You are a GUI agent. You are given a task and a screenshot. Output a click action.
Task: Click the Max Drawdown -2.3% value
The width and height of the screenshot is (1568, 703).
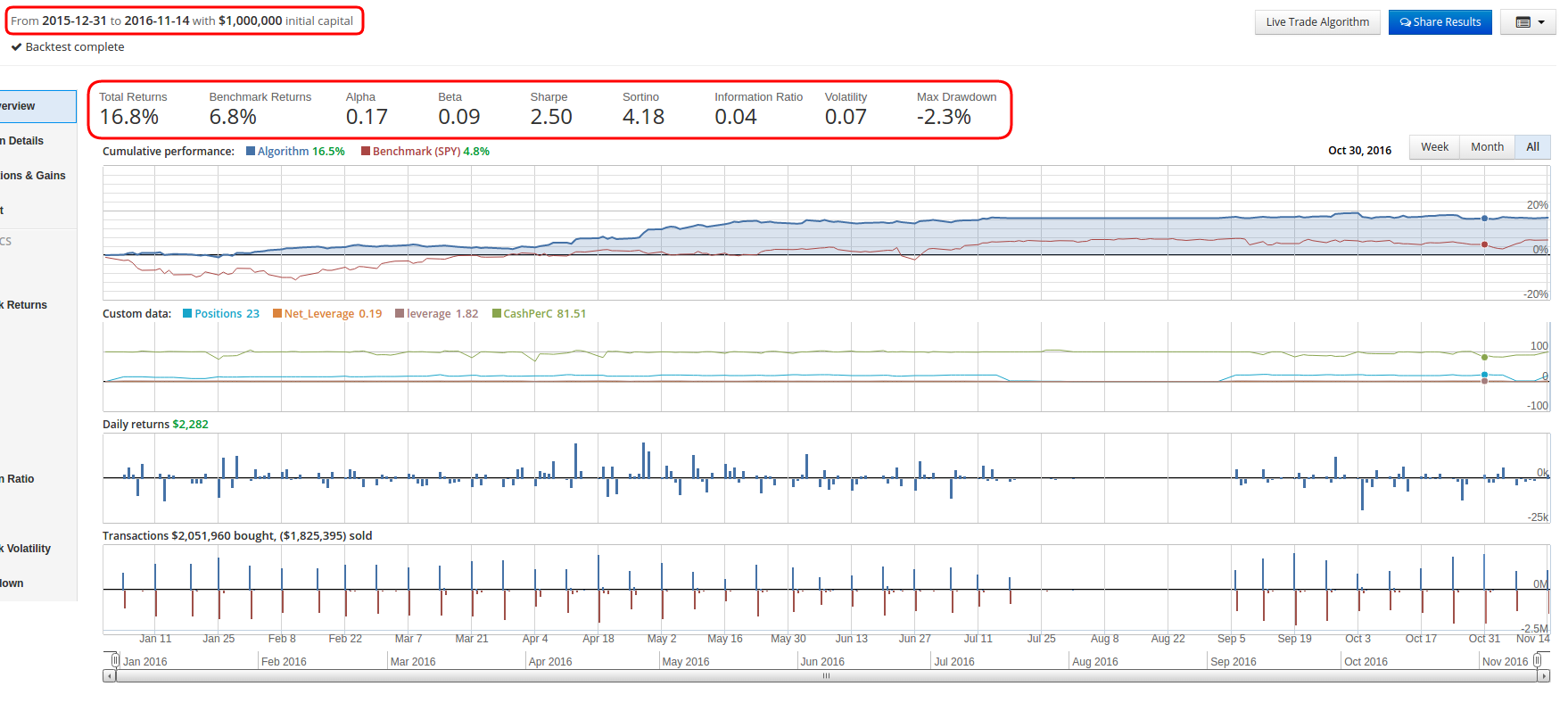click(x=944, y=117)
